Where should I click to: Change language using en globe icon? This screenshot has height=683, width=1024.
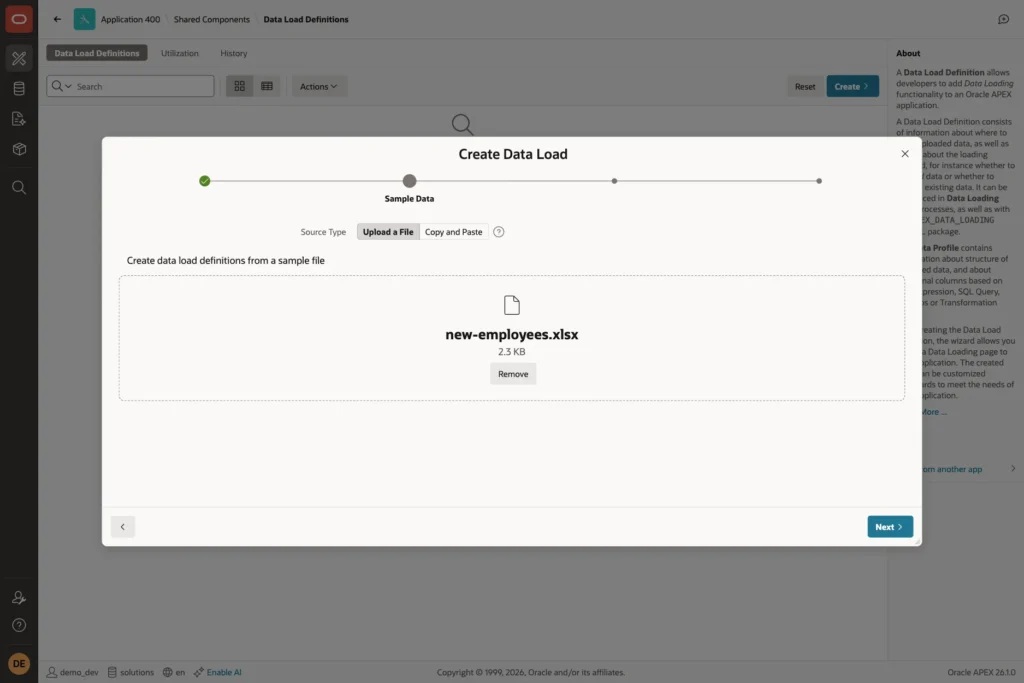tap(174, 672)
